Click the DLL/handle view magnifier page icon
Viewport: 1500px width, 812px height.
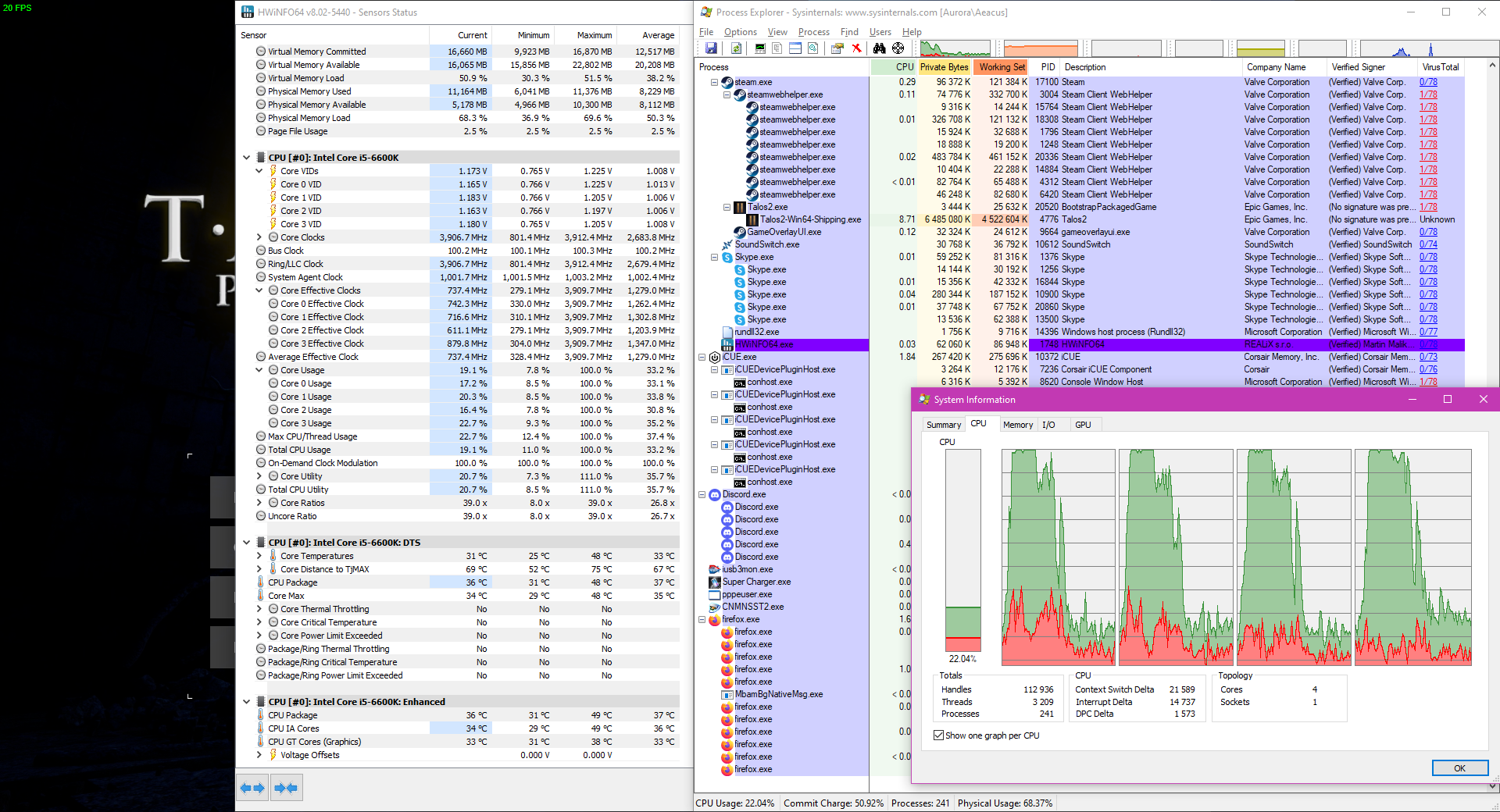pos(813,48)
